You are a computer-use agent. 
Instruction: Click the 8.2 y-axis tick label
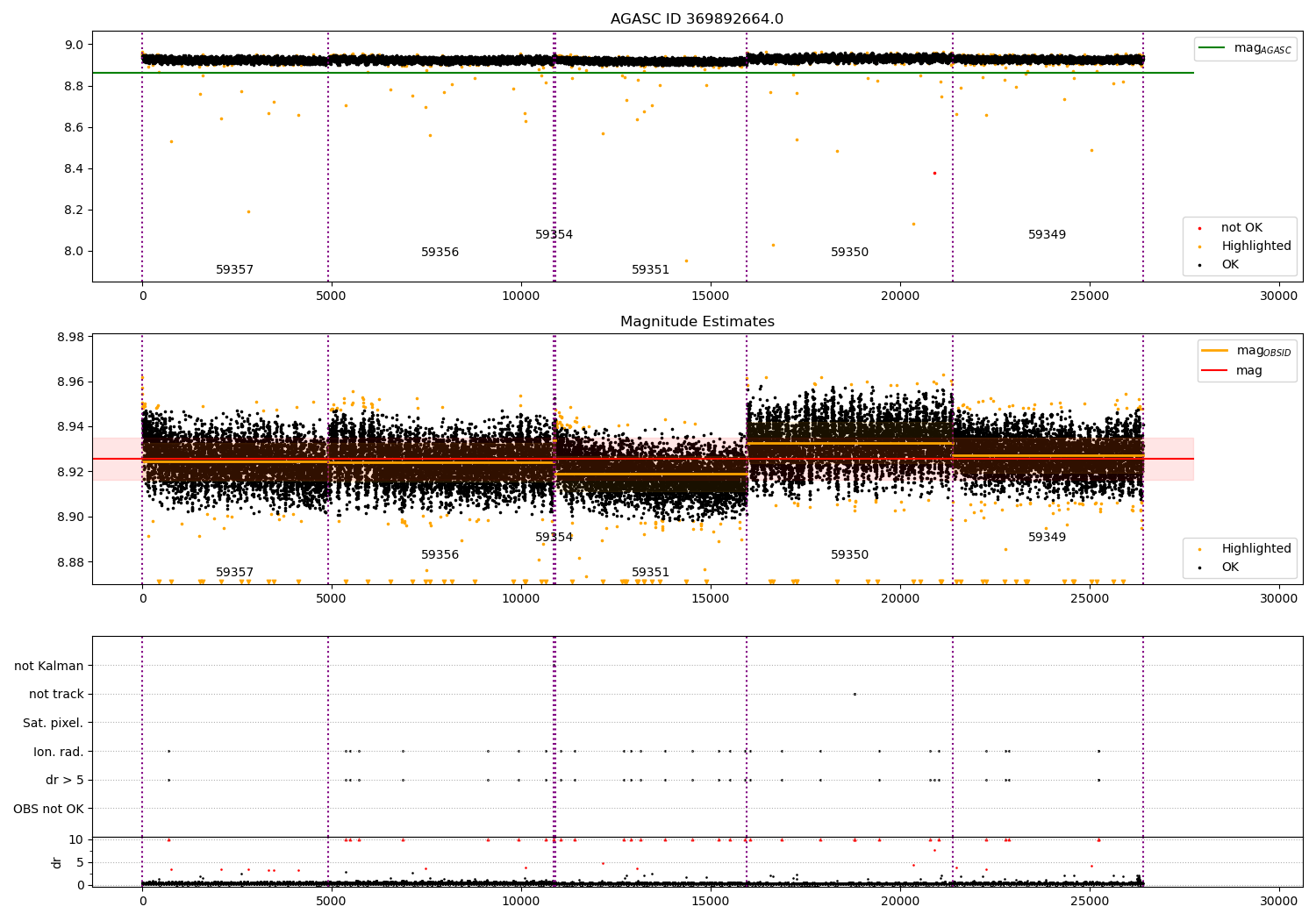pyautogui.click(x=75, y=211)
